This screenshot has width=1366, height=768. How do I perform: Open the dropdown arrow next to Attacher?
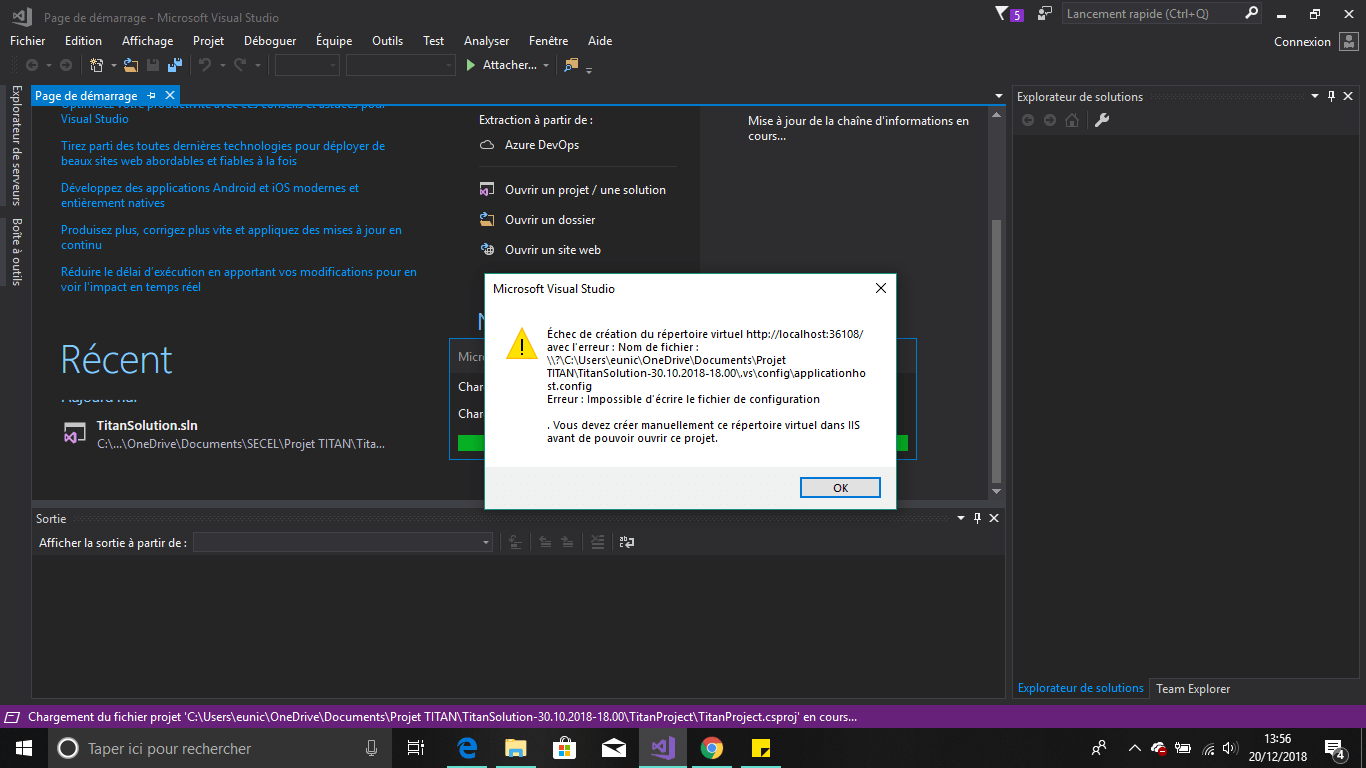pos(546,65)
